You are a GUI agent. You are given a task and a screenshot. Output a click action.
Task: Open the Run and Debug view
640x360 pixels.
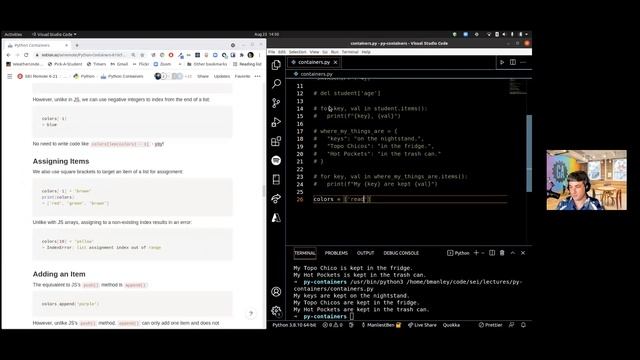[x=276, y=122]
